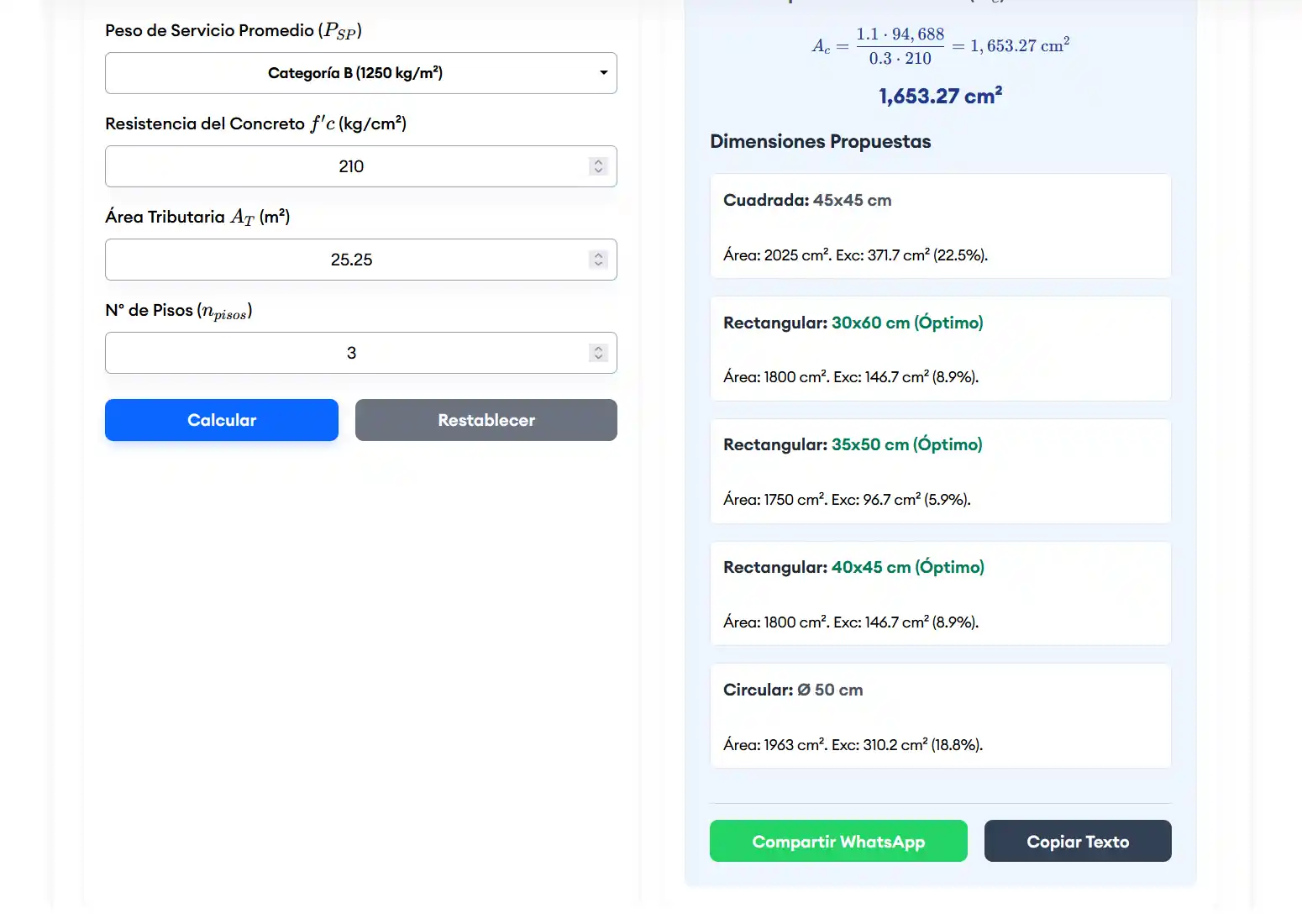Select the Cuadrada 45x45 cm card
This screenshot has width=1302, height=924.
pos(940,226)
